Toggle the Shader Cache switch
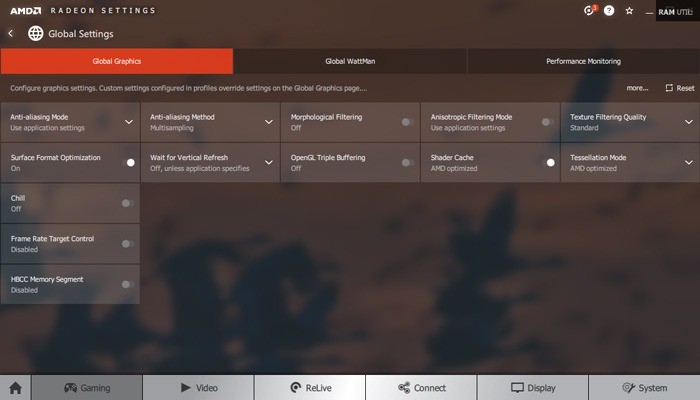 549,162
